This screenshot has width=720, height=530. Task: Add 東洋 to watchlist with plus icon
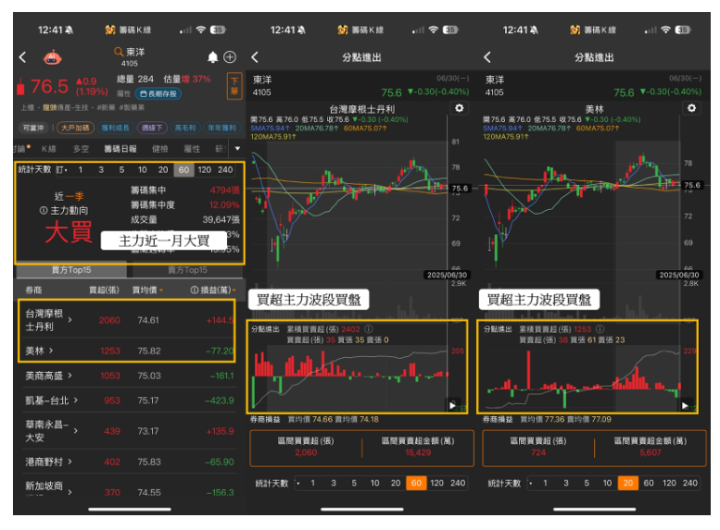[230, 57]
